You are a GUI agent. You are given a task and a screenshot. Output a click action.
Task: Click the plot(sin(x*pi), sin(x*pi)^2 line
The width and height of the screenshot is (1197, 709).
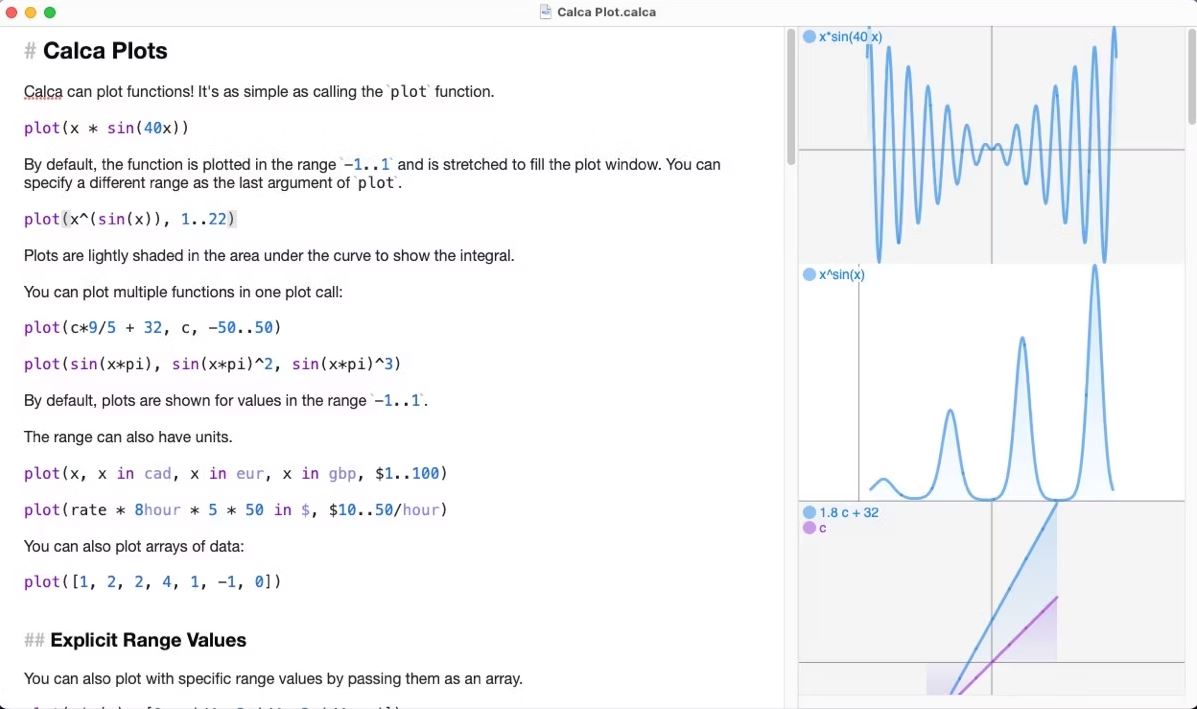coord(212,364)
